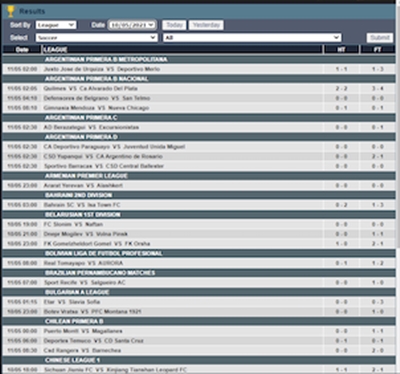
Task: Select Chilean Primera B league header
Action: tap(199, 321)
